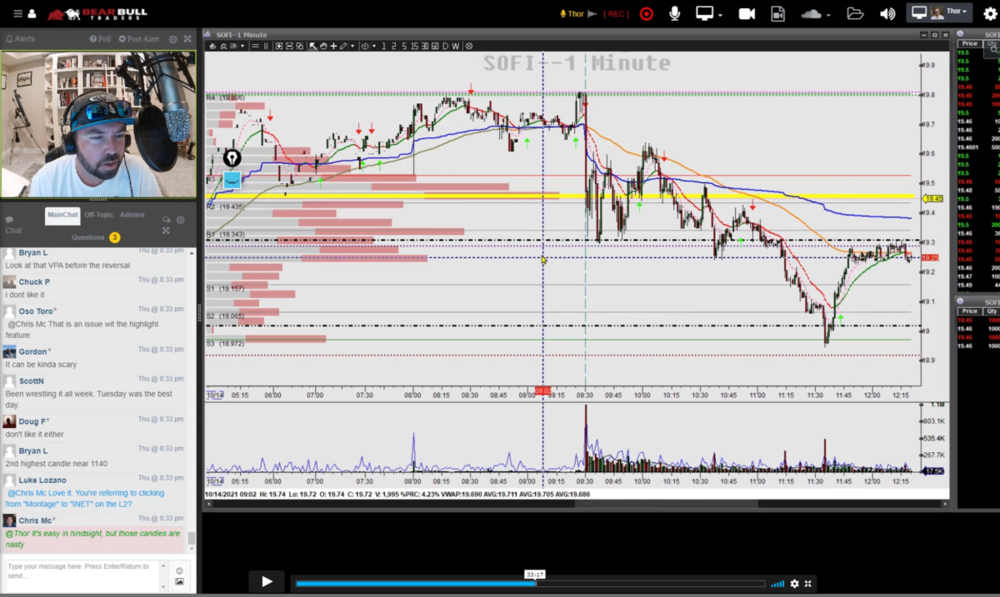
Task: Open the folder icon in top bar
Action: (x=855, y=13)
